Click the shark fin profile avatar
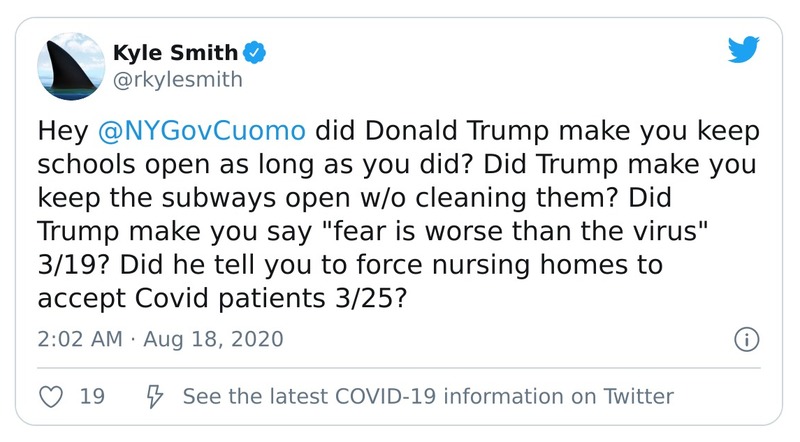The width and height of the screenshot is (800, 442). [73, 66]
